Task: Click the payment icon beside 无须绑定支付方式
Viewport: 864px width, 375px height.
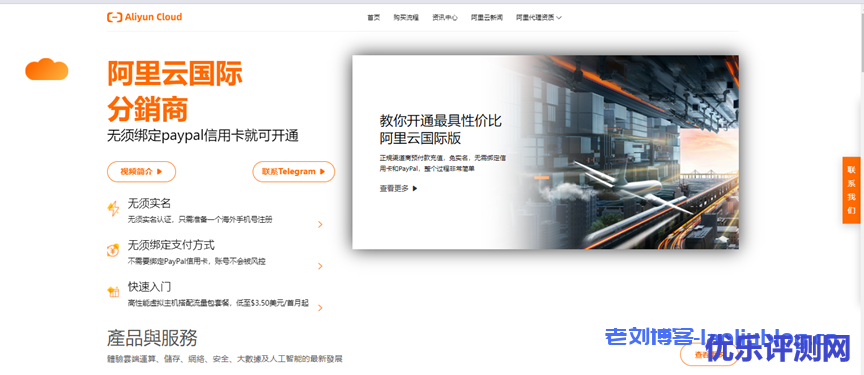Action: click(x=113, y=250)
